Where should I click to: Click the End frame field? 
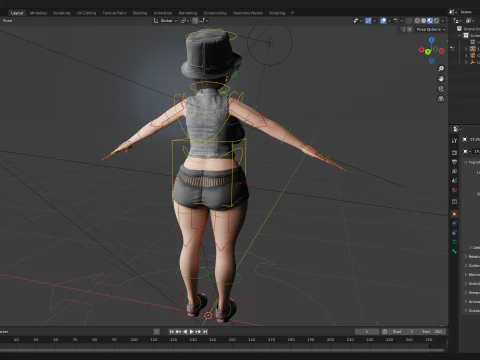click(x=433, y=332)
